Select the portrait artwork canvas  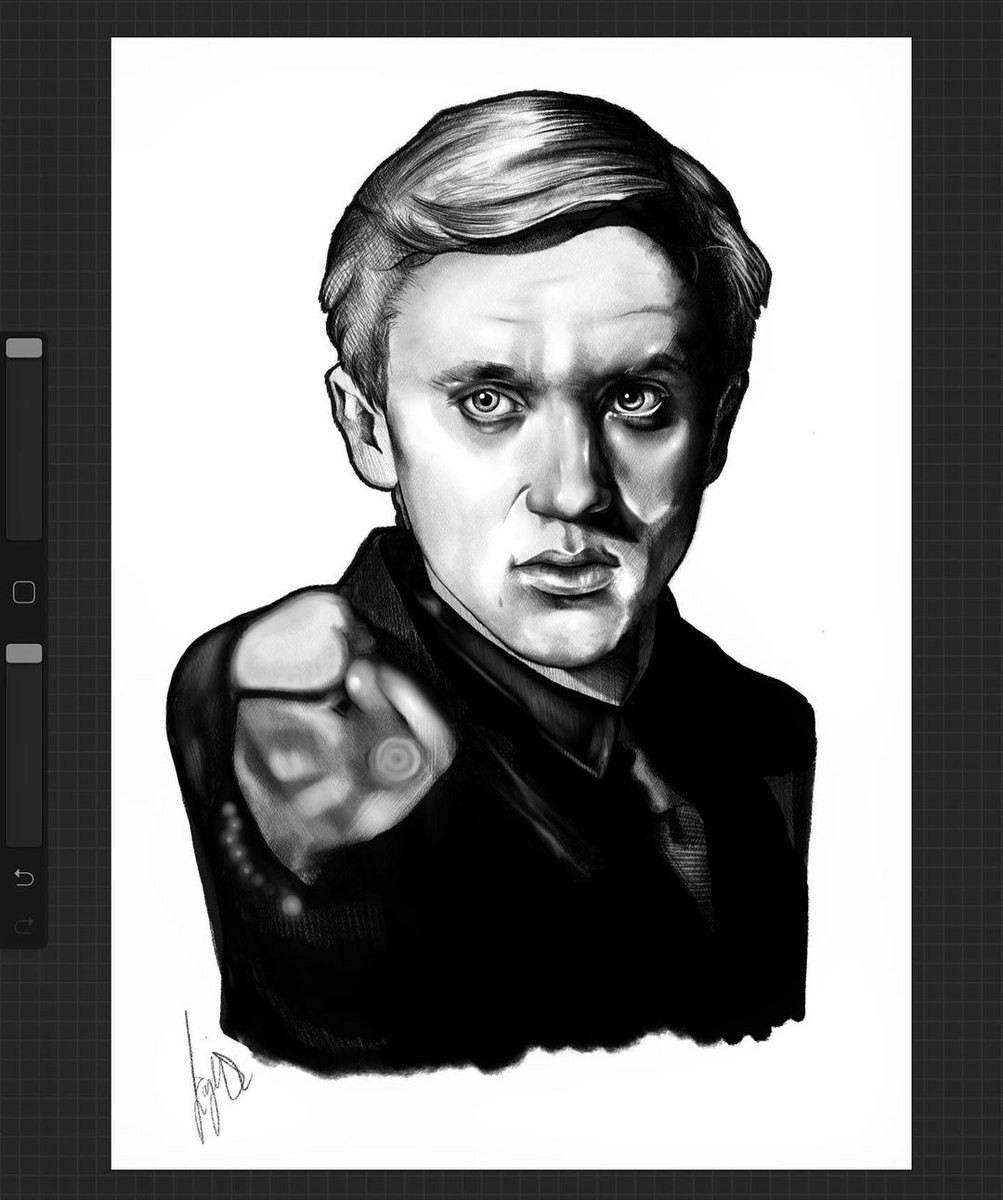point(511,603)
